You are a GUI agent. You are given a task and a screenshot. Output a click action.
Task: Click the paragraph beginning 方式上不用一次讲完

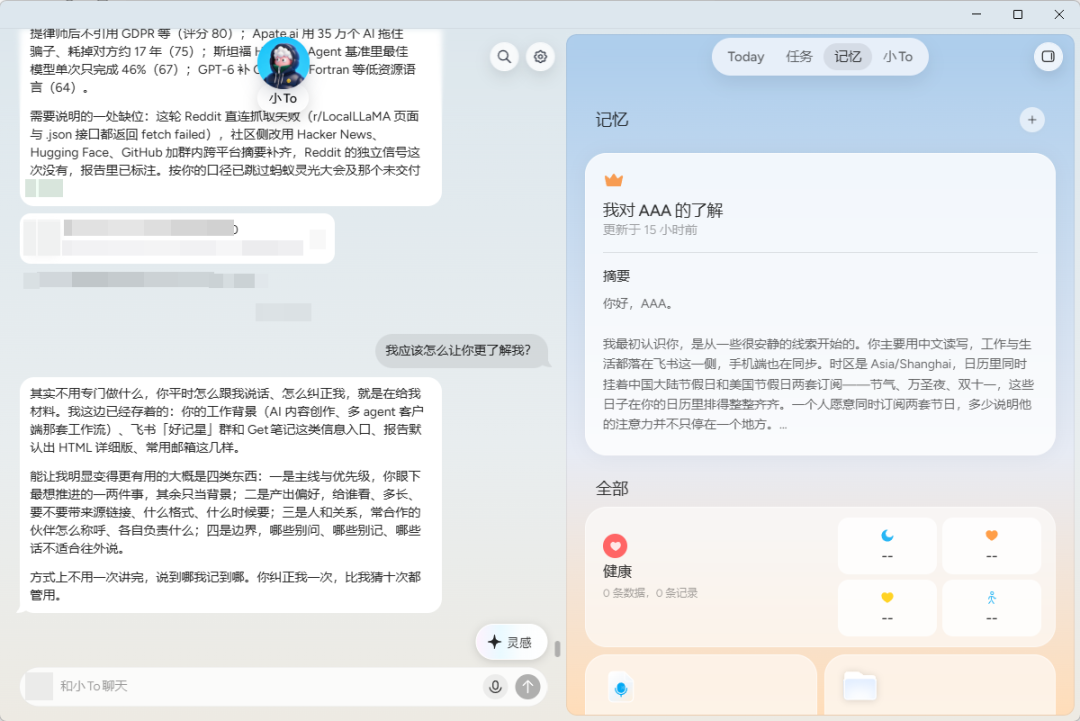pyautogui.click(x=226, y=586)
